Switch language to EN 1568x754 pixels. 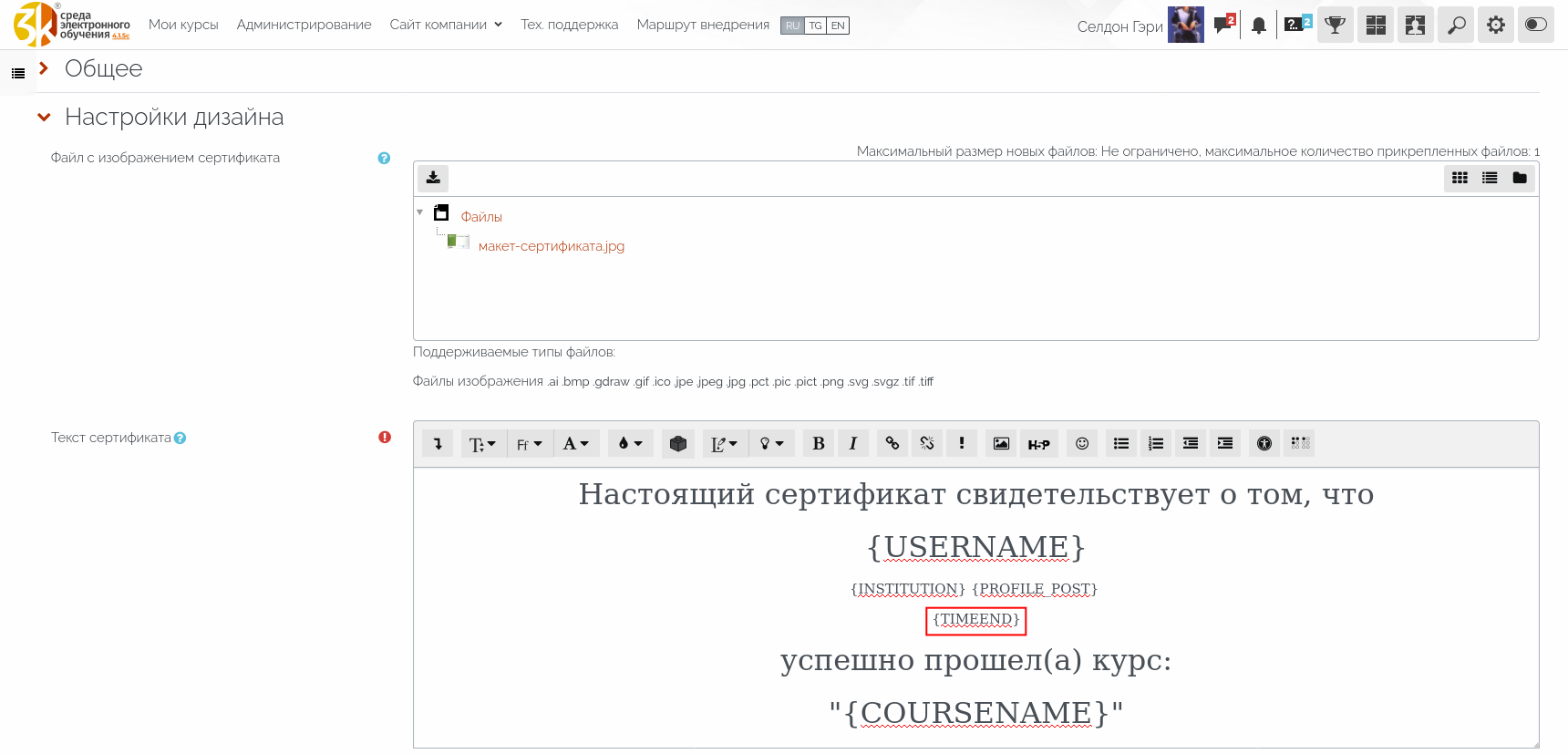pyautogui.click(x=838, y=26)
